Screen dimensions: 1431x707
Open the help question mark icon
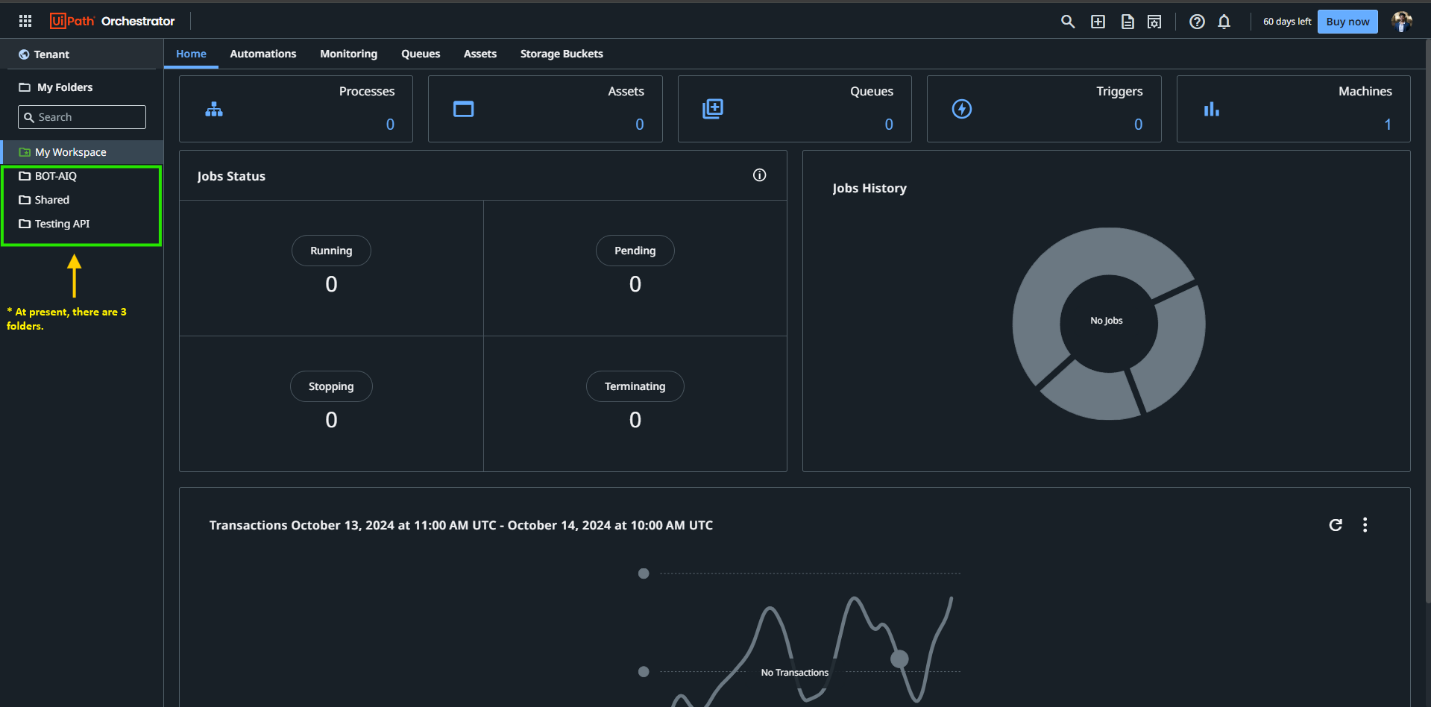[x=1197, y=22]
